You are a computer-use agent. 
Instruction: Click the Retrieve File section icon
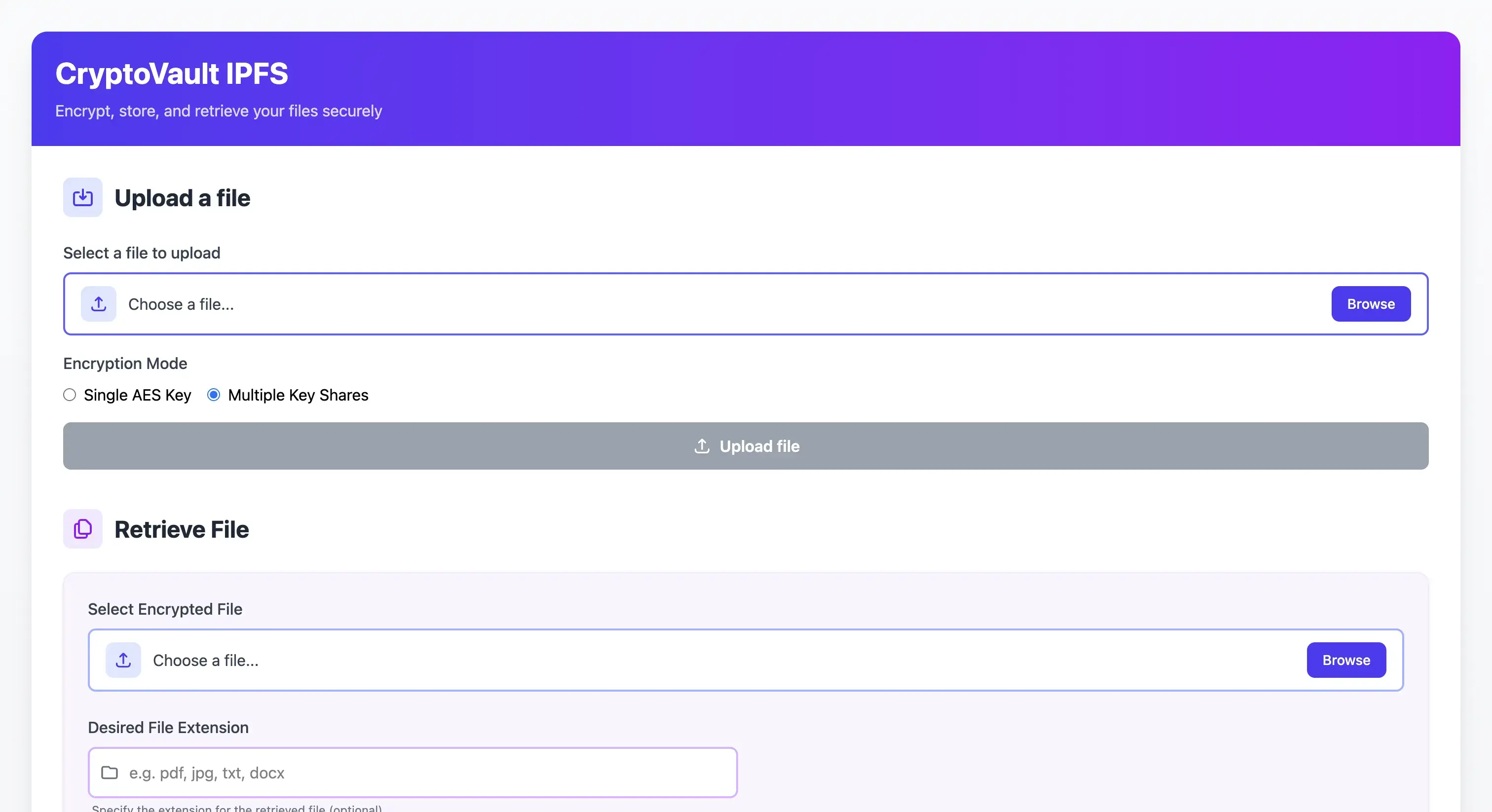[83, 529]
